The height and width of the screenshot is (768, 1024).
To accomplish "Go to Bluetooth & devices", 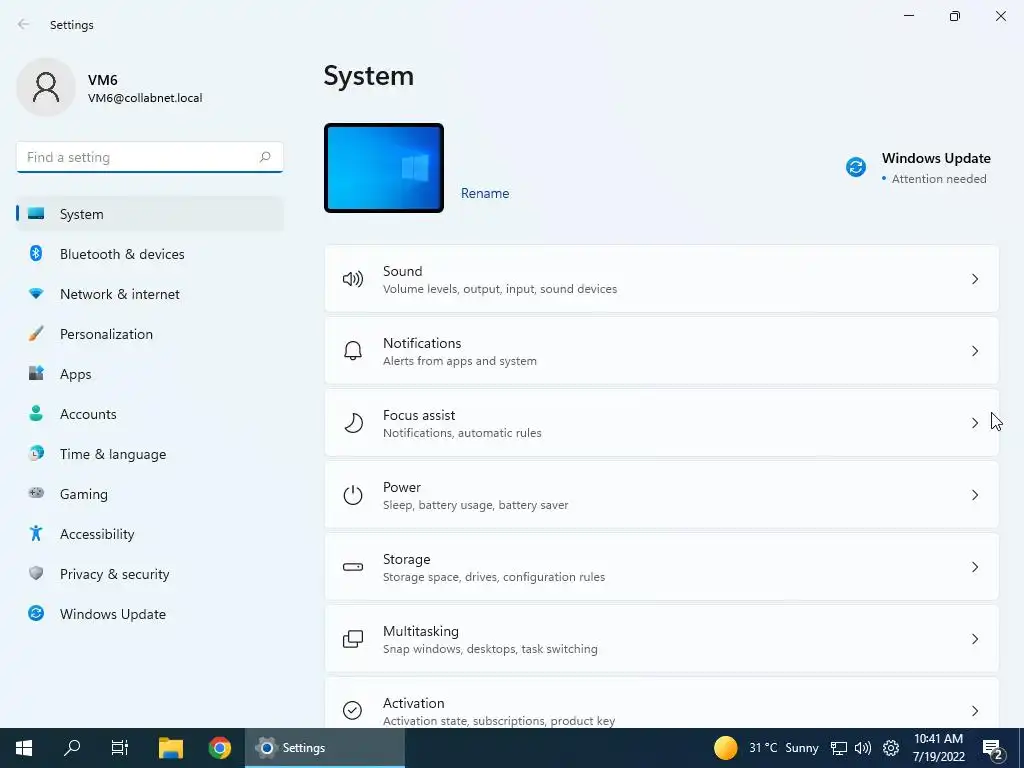I will (x=150, y=254).
